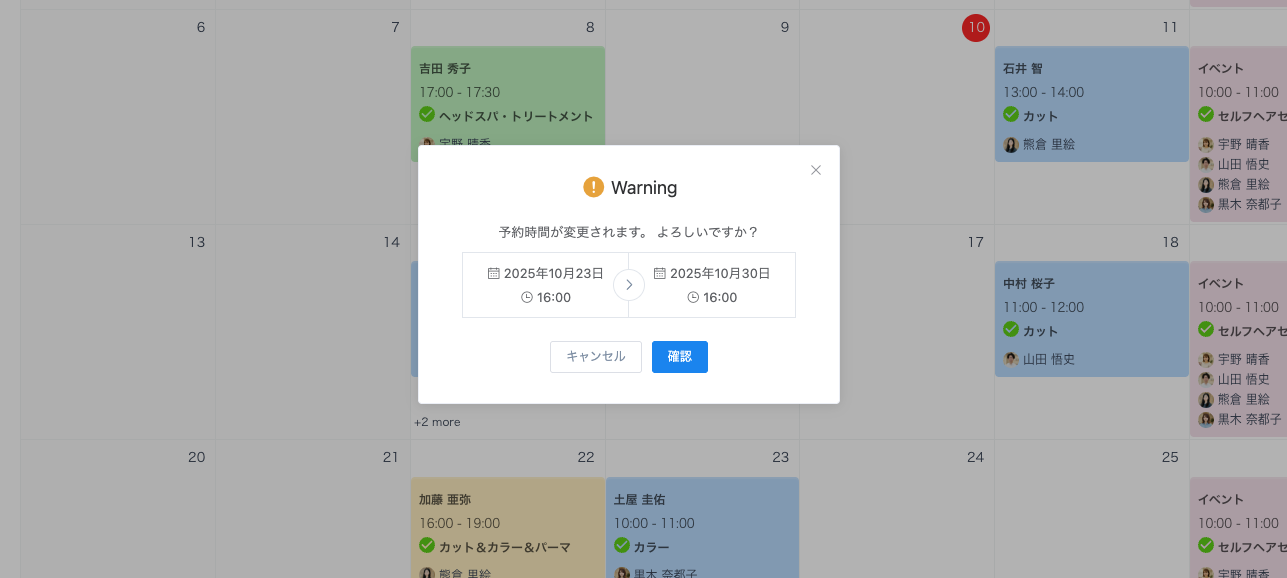Viewport: 1287px width, 578px height.
Task: Click green check on 加藤 亜弥 appointment
Action: (427, 546)
